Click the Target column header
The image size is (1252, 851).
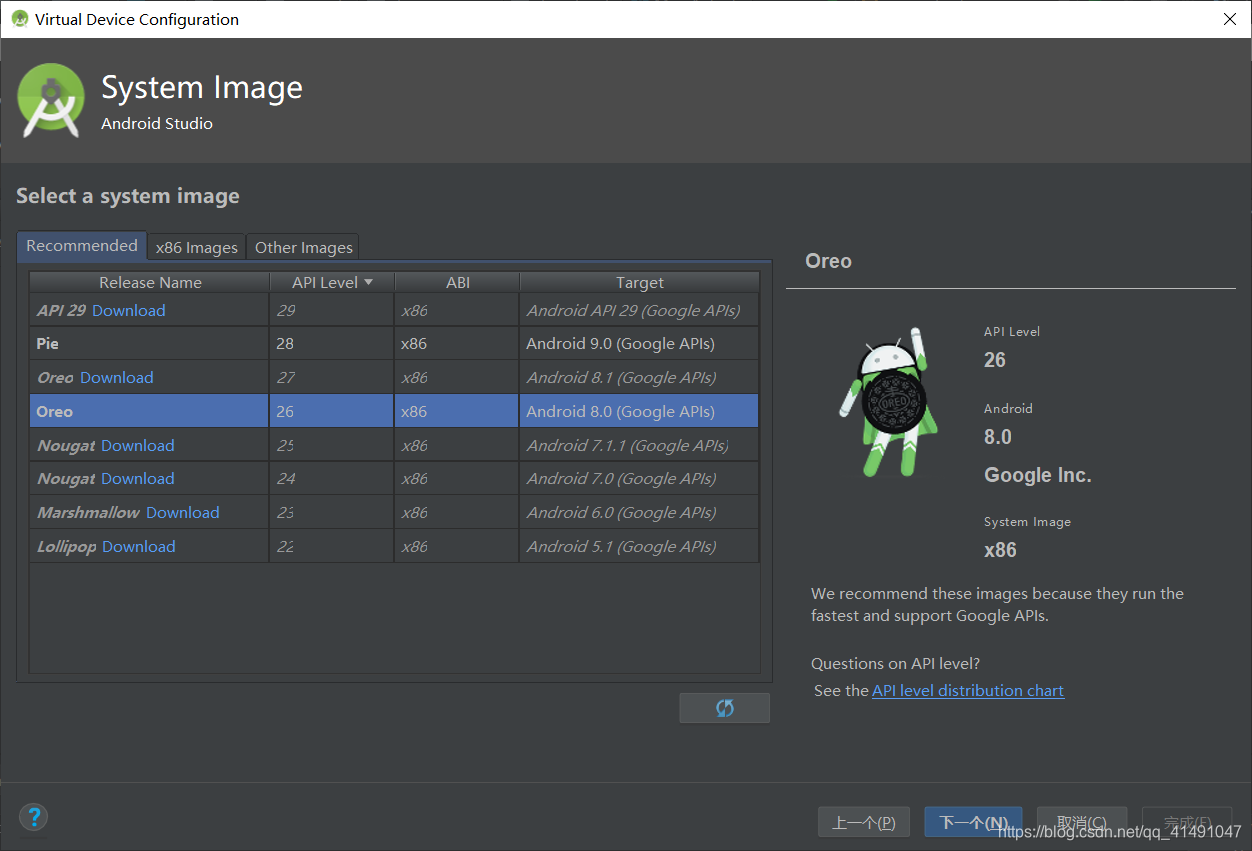[640, 282]
